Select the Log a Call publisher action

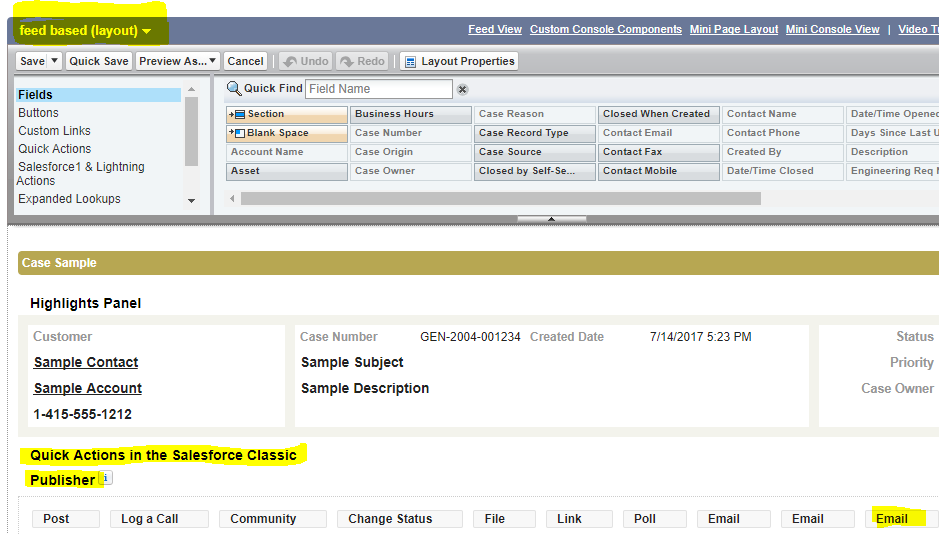[159, 518]
